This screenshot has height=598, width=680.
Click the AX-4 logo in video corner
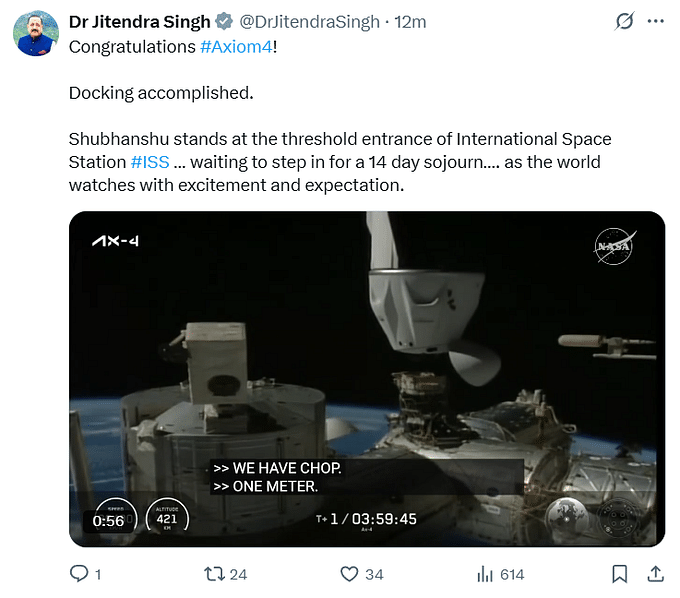pos(115,241)
